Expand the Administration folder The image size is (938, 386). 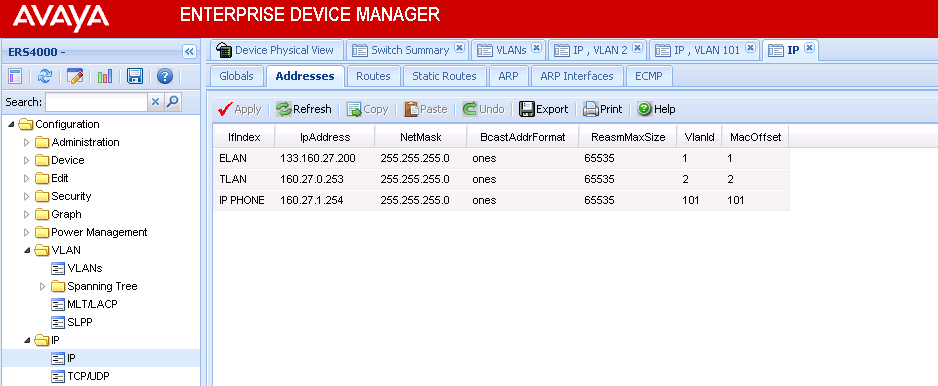pyautogui.click(x=26, y=142)
